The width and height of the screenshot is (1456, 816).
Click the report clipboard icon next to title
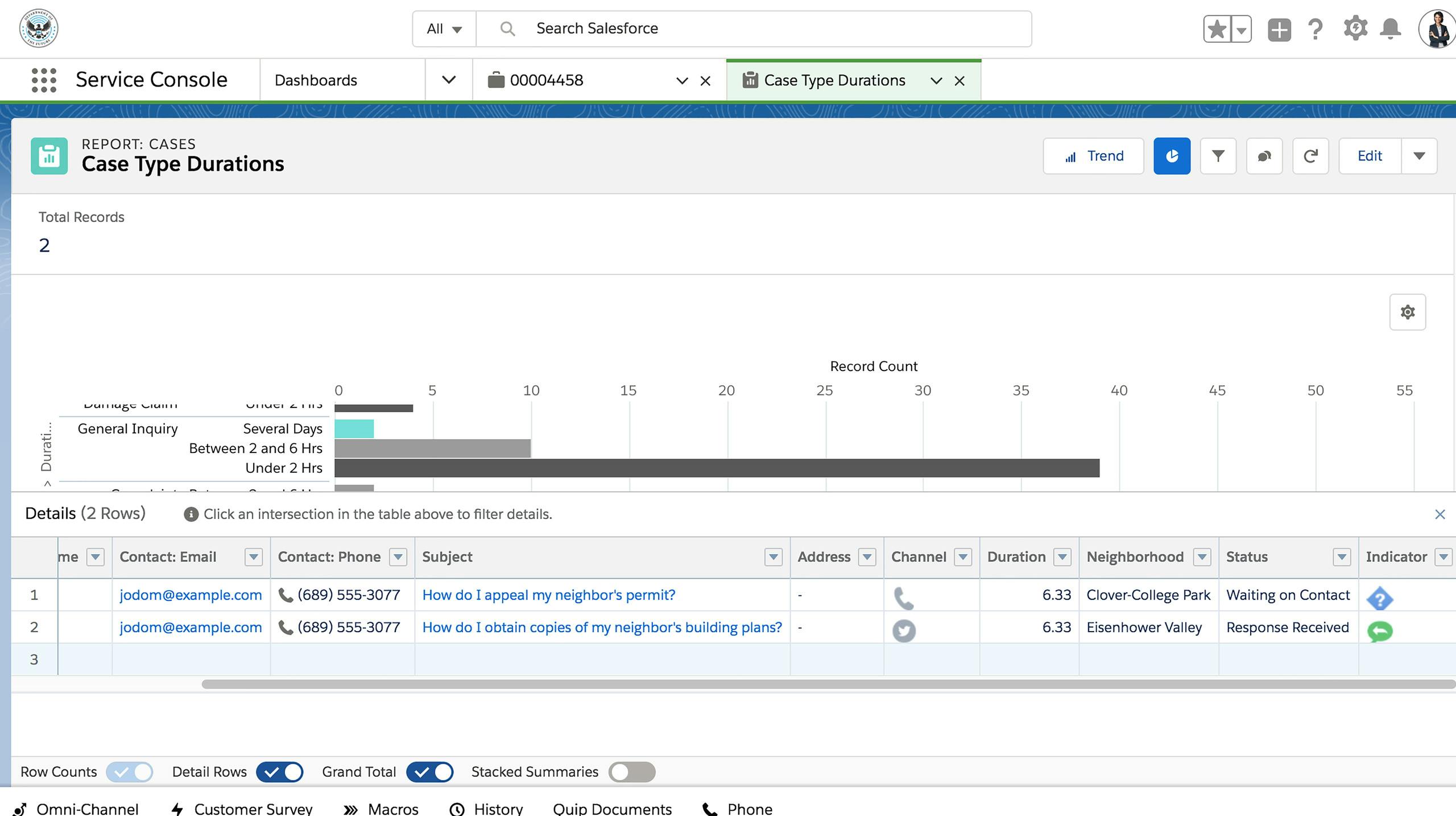pos(49,155)
